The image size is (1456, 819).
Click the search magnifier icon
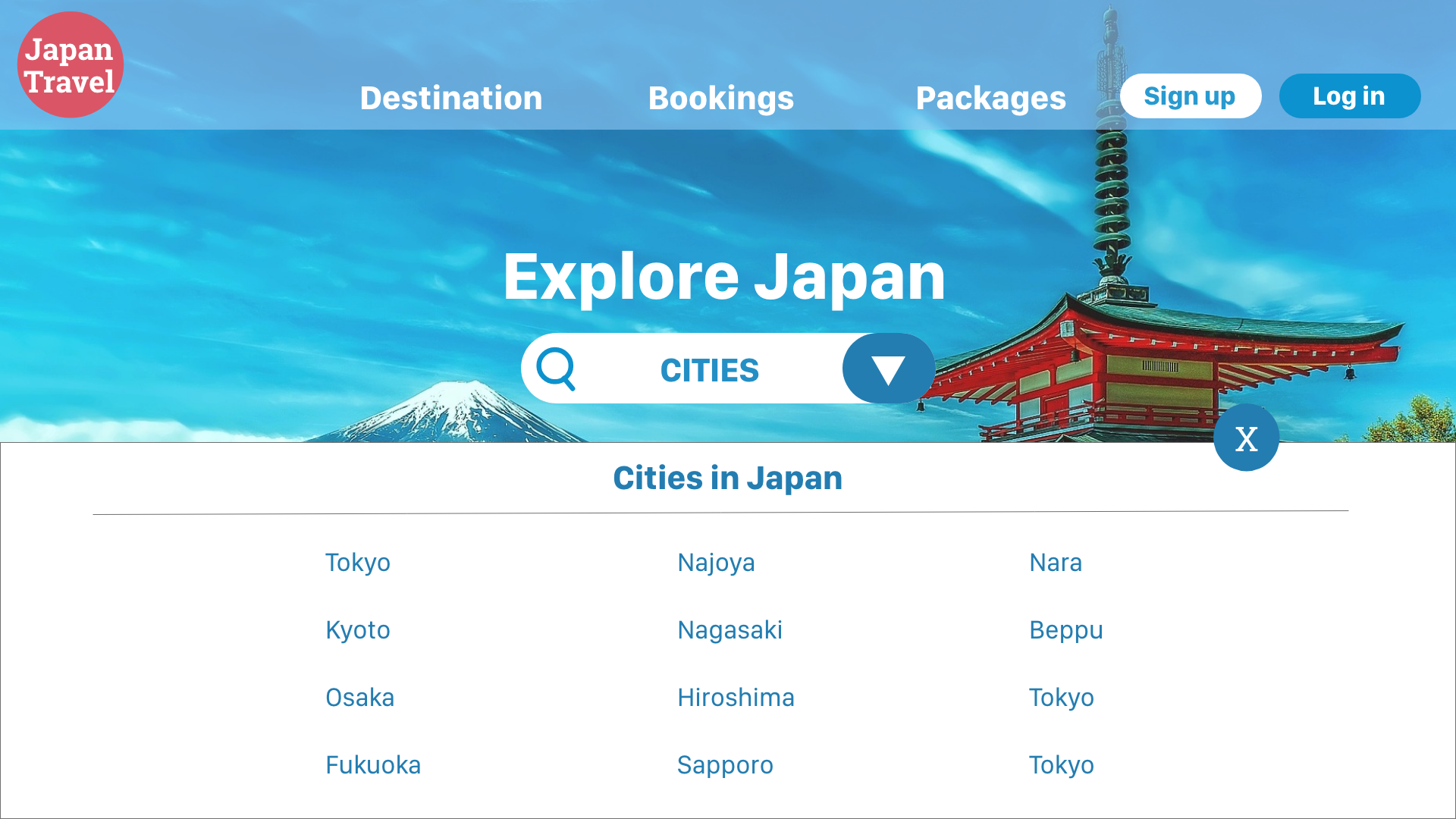[x=556, y=369]
